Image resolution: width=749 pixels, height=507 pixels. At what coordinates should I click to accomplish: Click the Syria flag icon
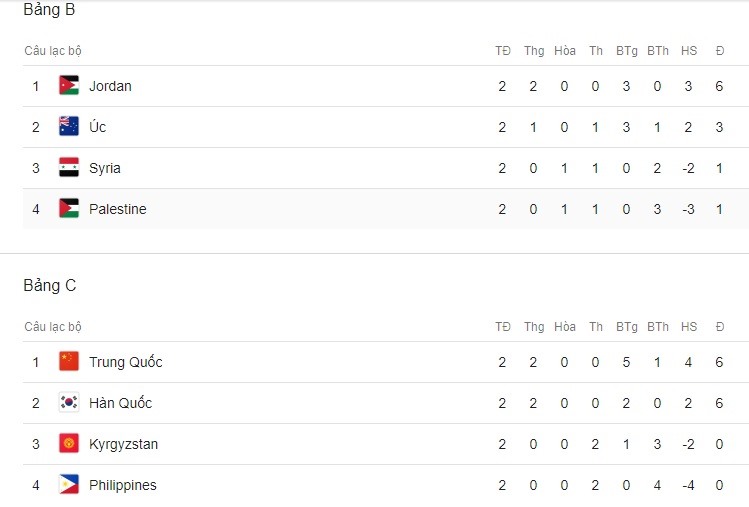(69, 168)
